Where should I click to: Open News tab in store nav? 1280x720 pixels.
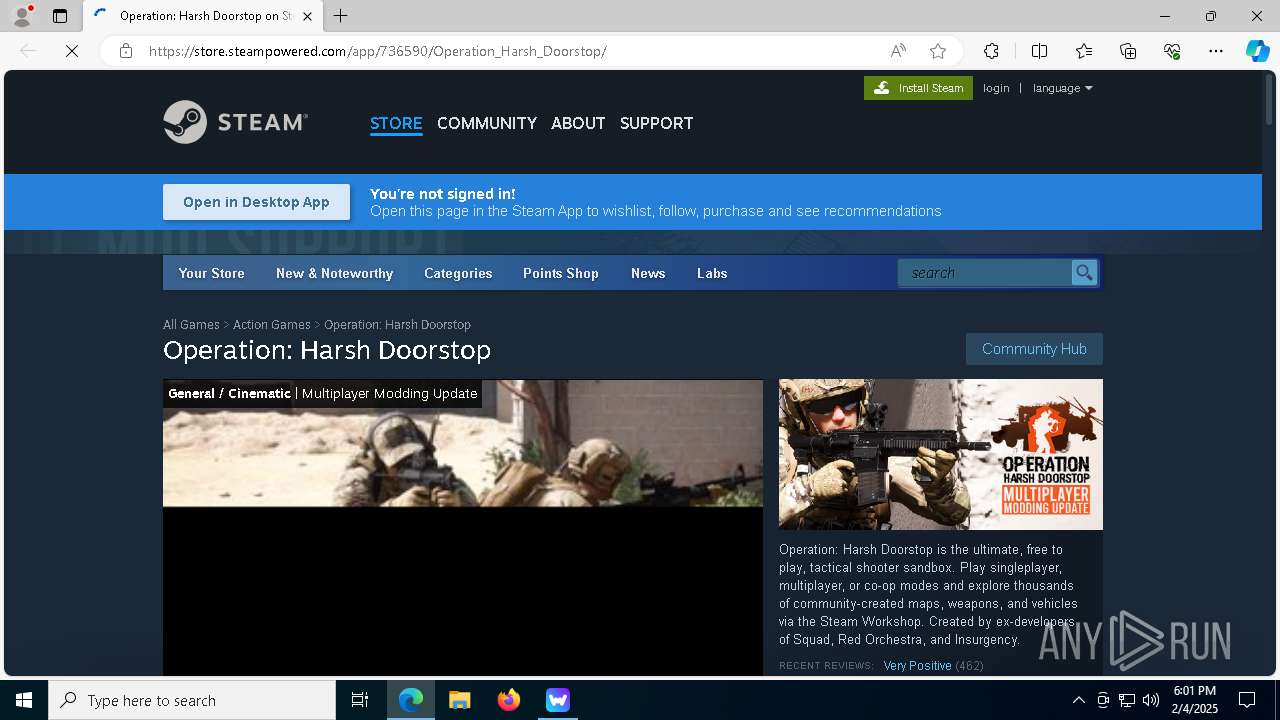[648, 273]
